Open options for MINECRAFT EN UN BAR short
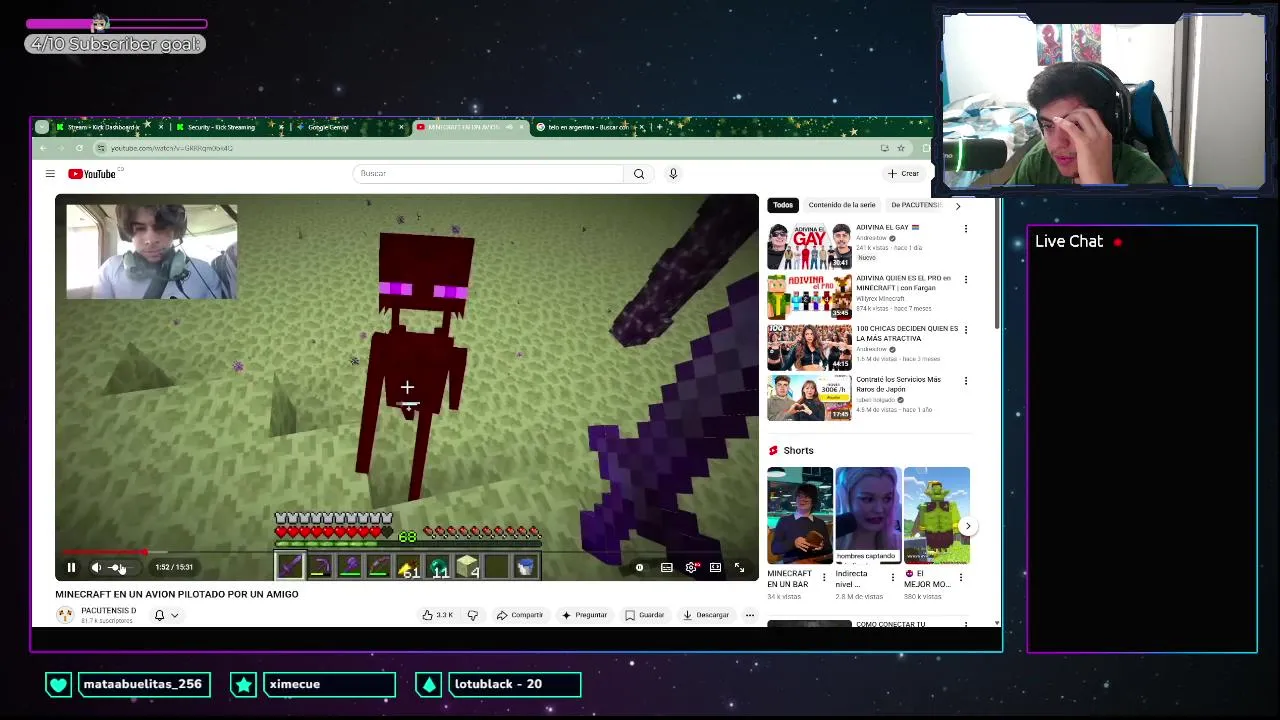 [824, 577]
